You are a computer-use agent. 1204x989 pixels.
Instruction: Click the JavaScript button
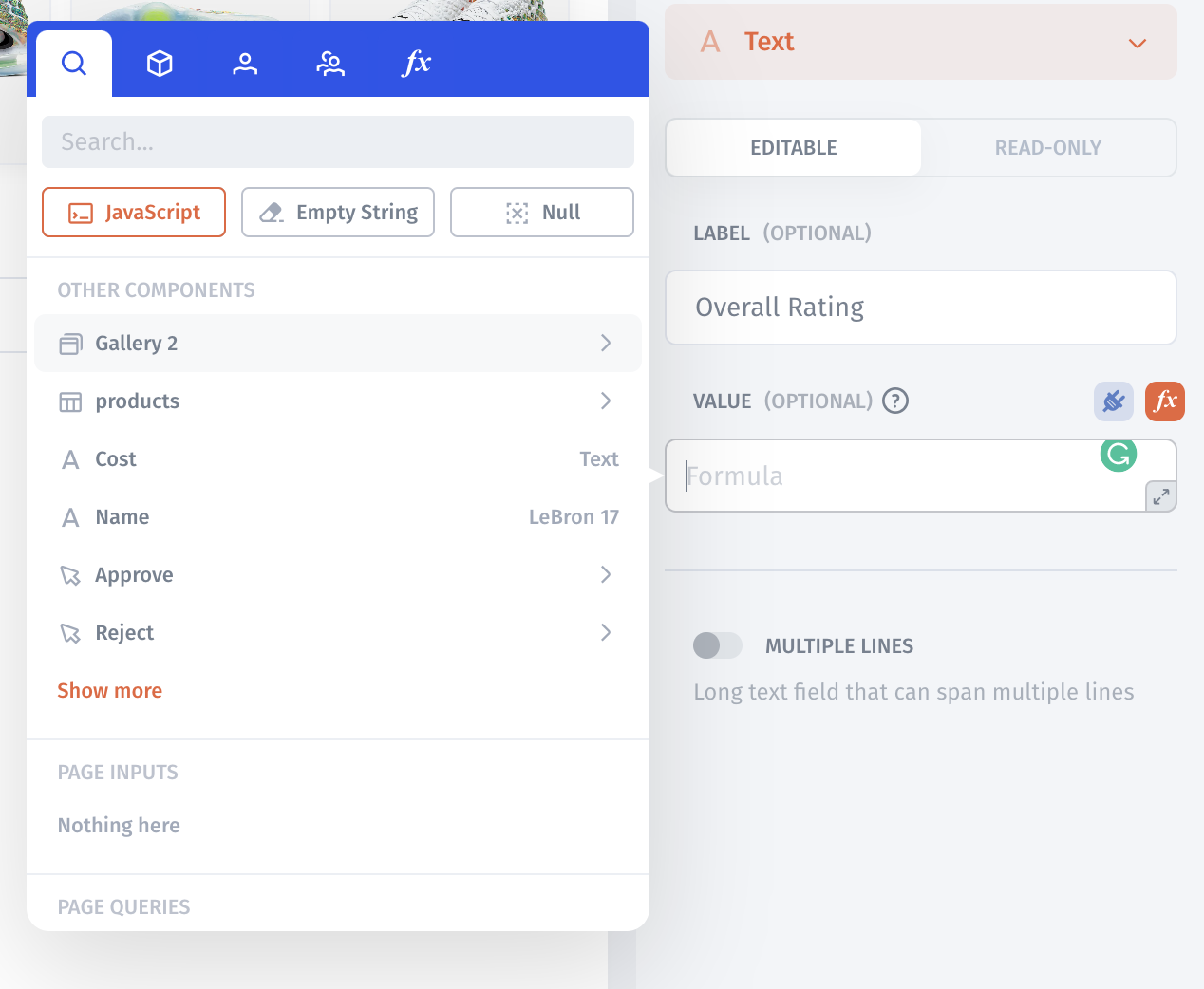point(134,213)
